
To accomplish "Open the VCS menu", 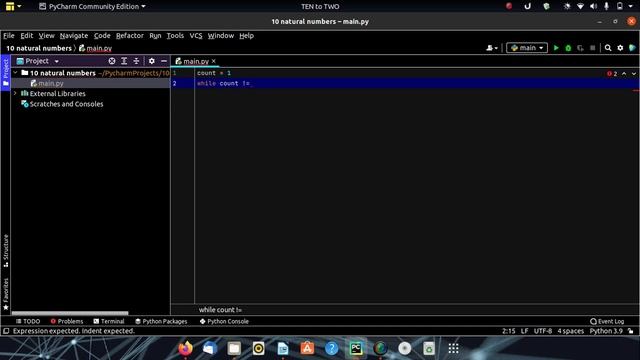I will 196,36.
